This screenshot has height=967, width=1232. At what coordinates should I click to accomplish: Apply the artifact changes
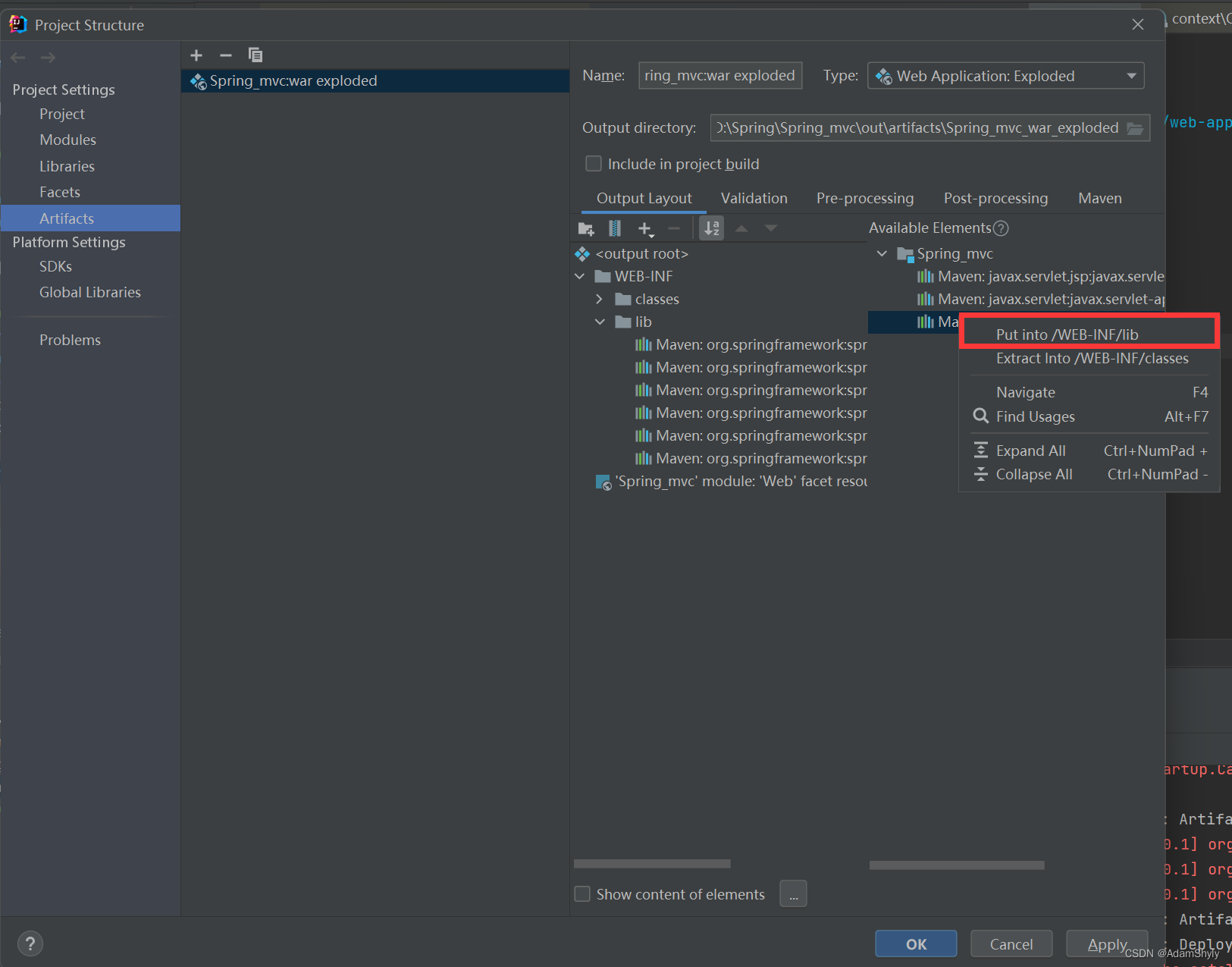pyautogui.click(x=1106, y=943)
